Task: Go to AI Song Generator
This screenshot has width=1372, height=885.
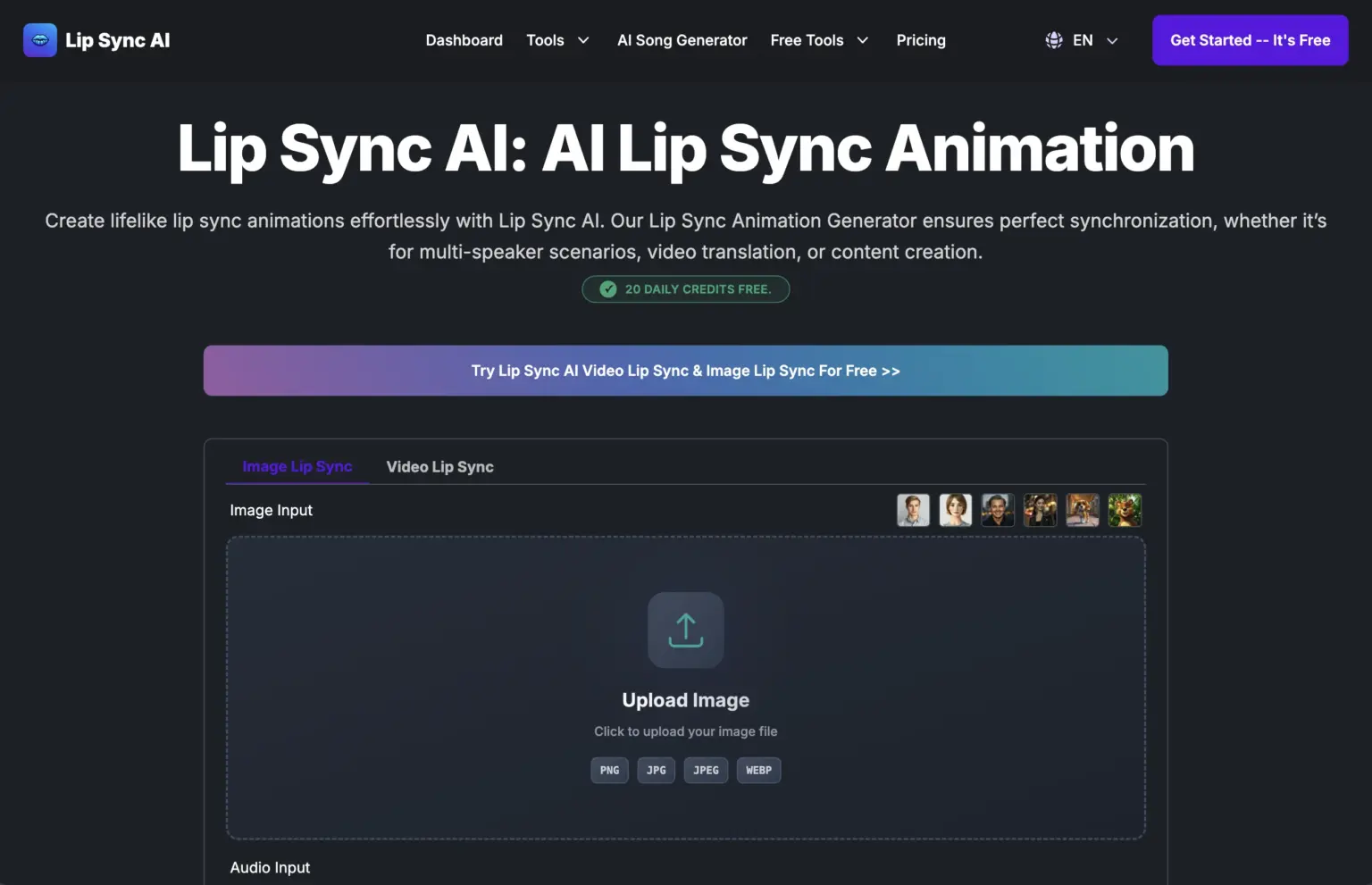Action: tap(682, 40)
